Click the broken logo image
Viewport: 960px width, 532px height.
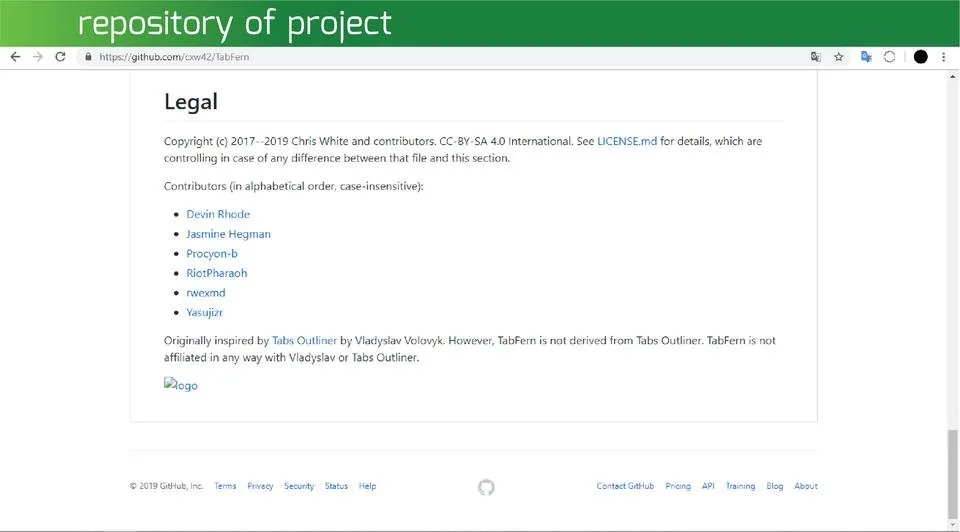(x=181, y=384)
